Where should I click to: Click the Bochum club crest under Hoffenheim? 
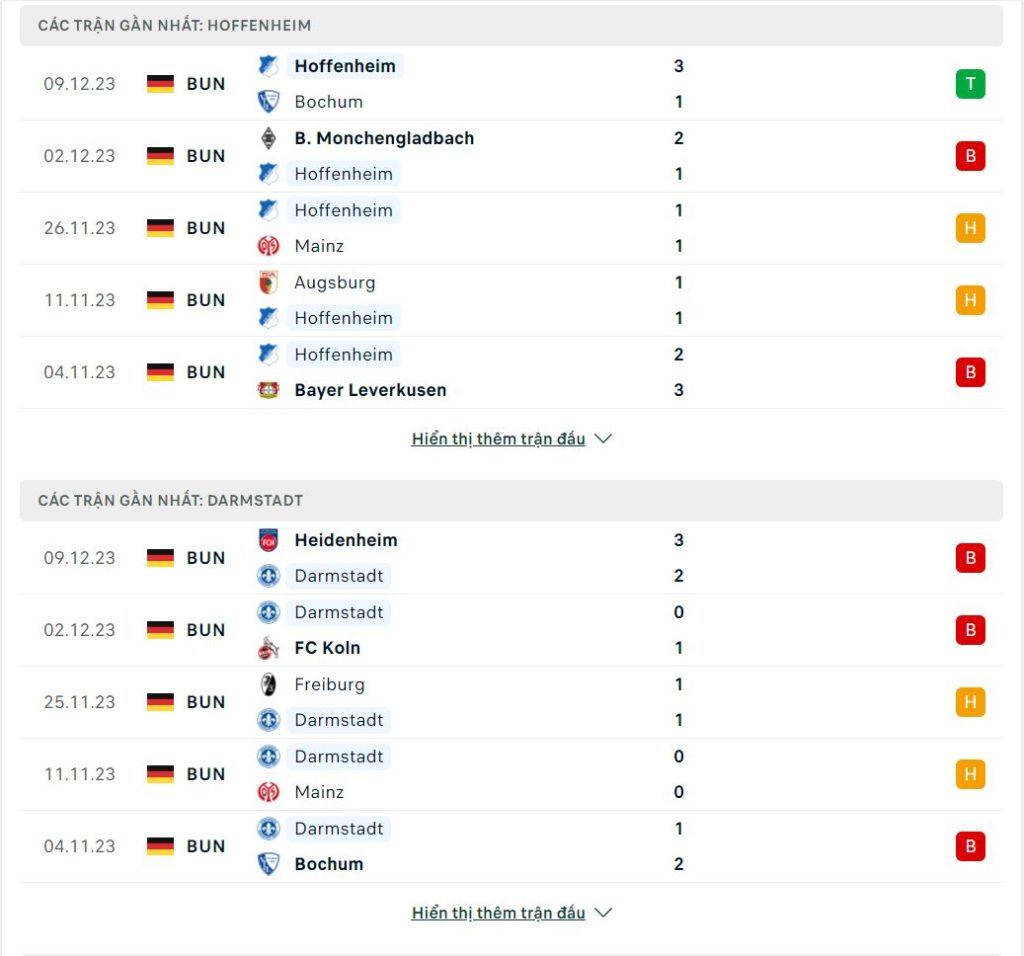(x=268, y=102)
